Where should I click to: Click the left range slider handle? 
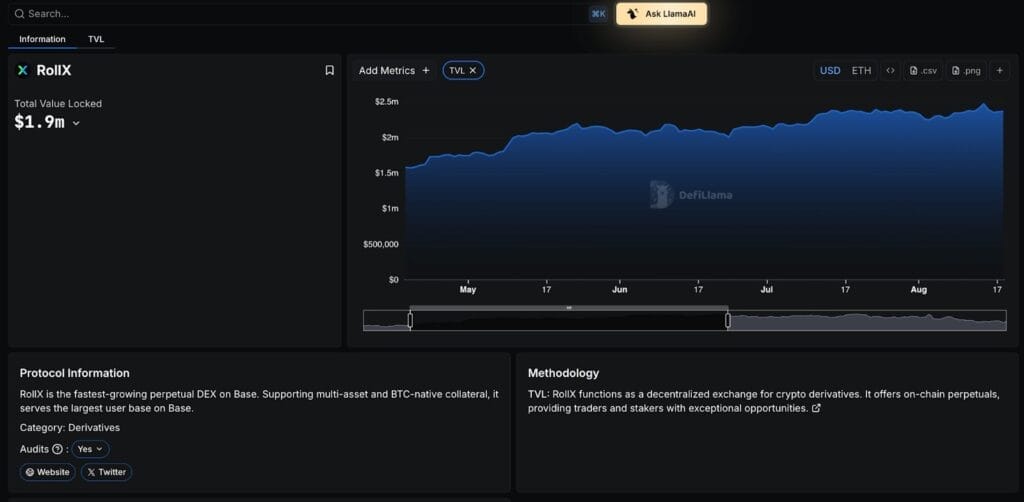(x=410, y=320)
